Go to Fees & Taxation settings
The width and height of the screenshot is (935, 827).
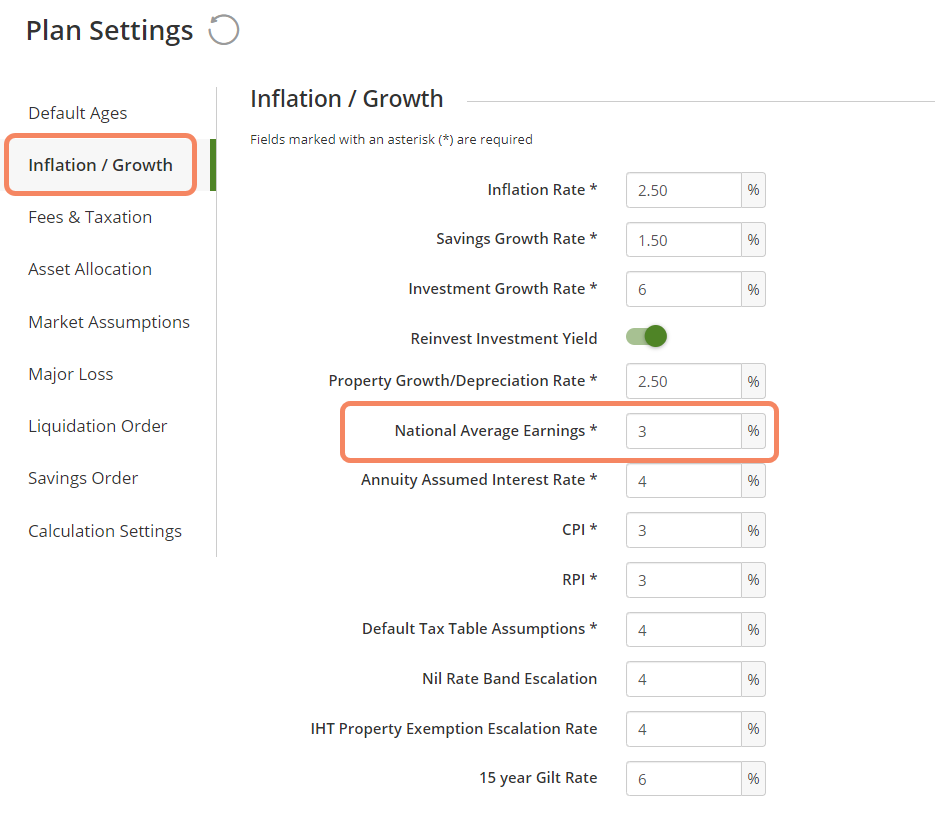(x=90, y=217)
